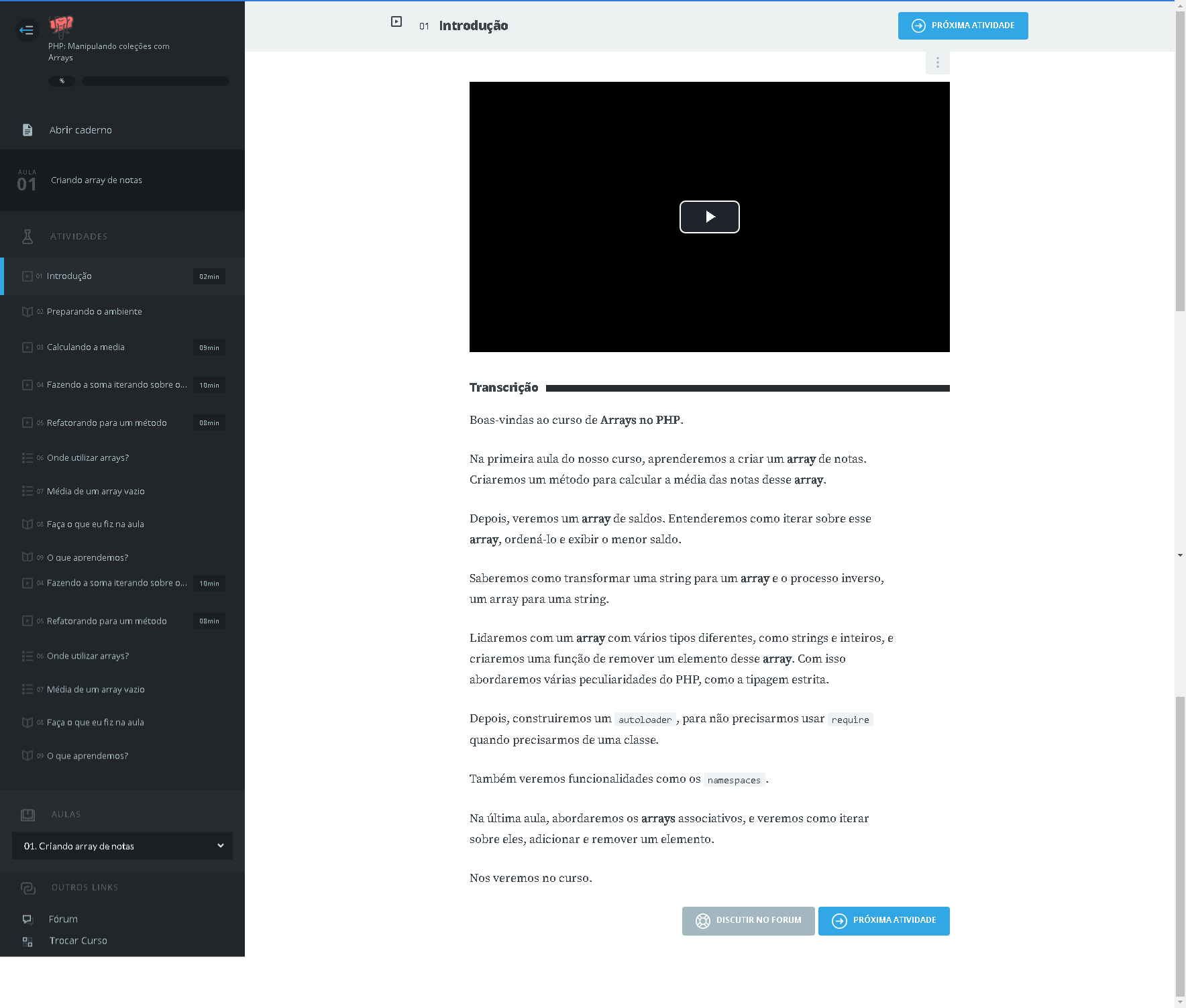Click the video icon next to Introdução title
Screen dimensions: 1186x1008
coord(396,22)
